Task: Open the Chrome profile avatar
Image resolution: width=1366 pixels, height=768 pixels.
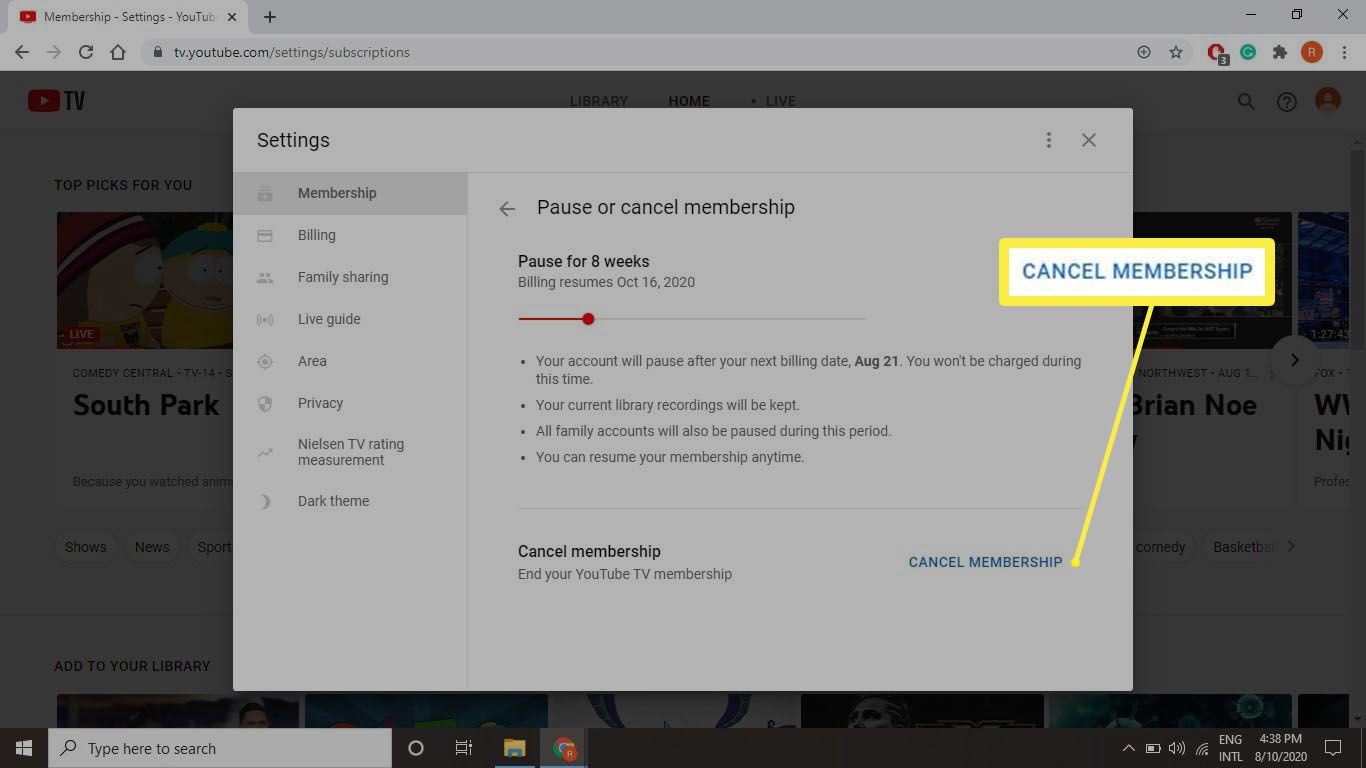Action: coord(1311,52)
